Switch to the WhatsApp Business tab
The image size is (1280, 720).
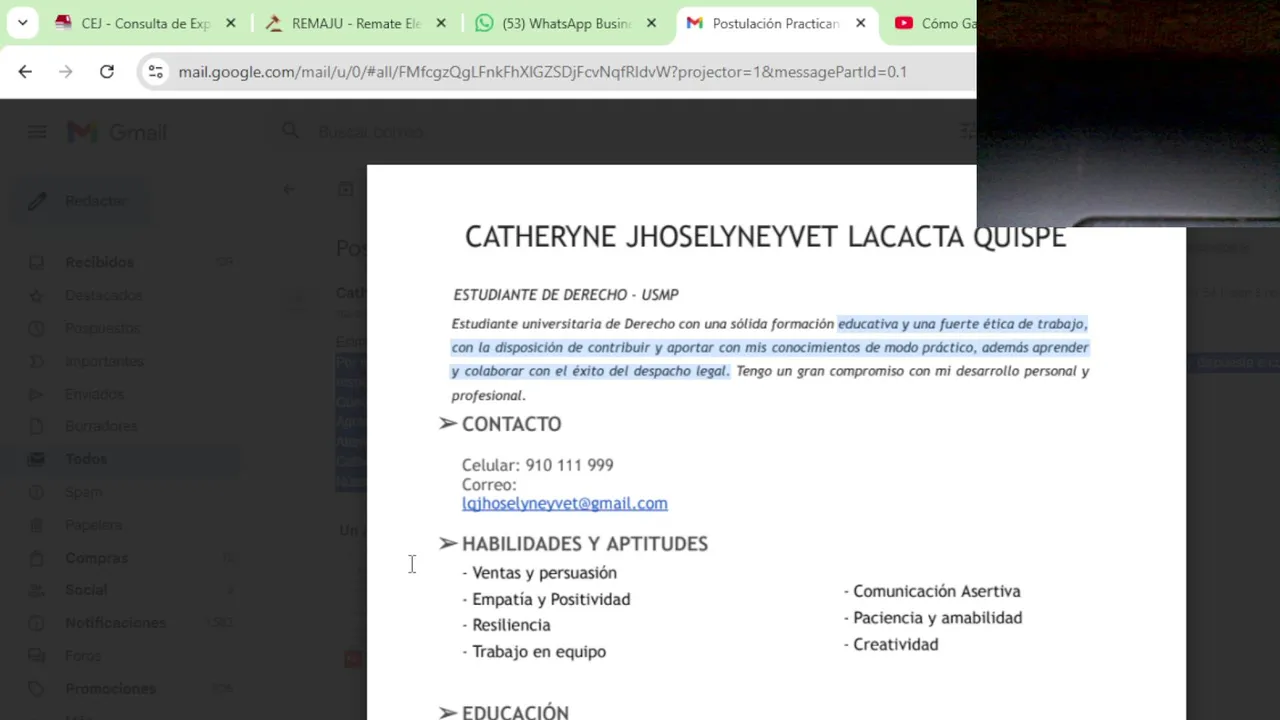click(567, 23)
